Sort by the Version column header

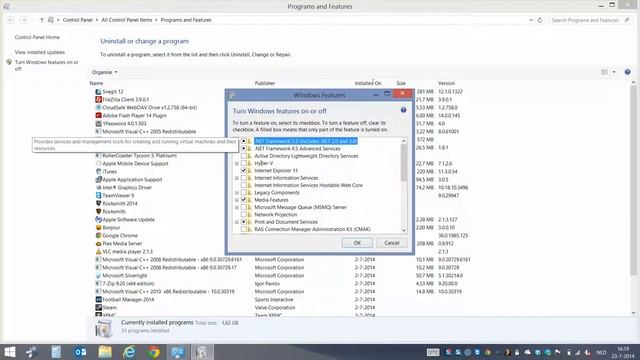click(x=446, y=83)
